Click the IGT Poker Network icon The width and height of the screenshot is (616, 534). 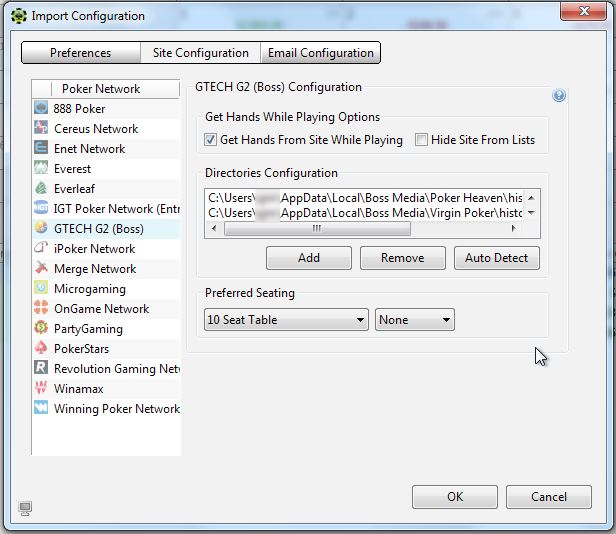coord(41,208)
